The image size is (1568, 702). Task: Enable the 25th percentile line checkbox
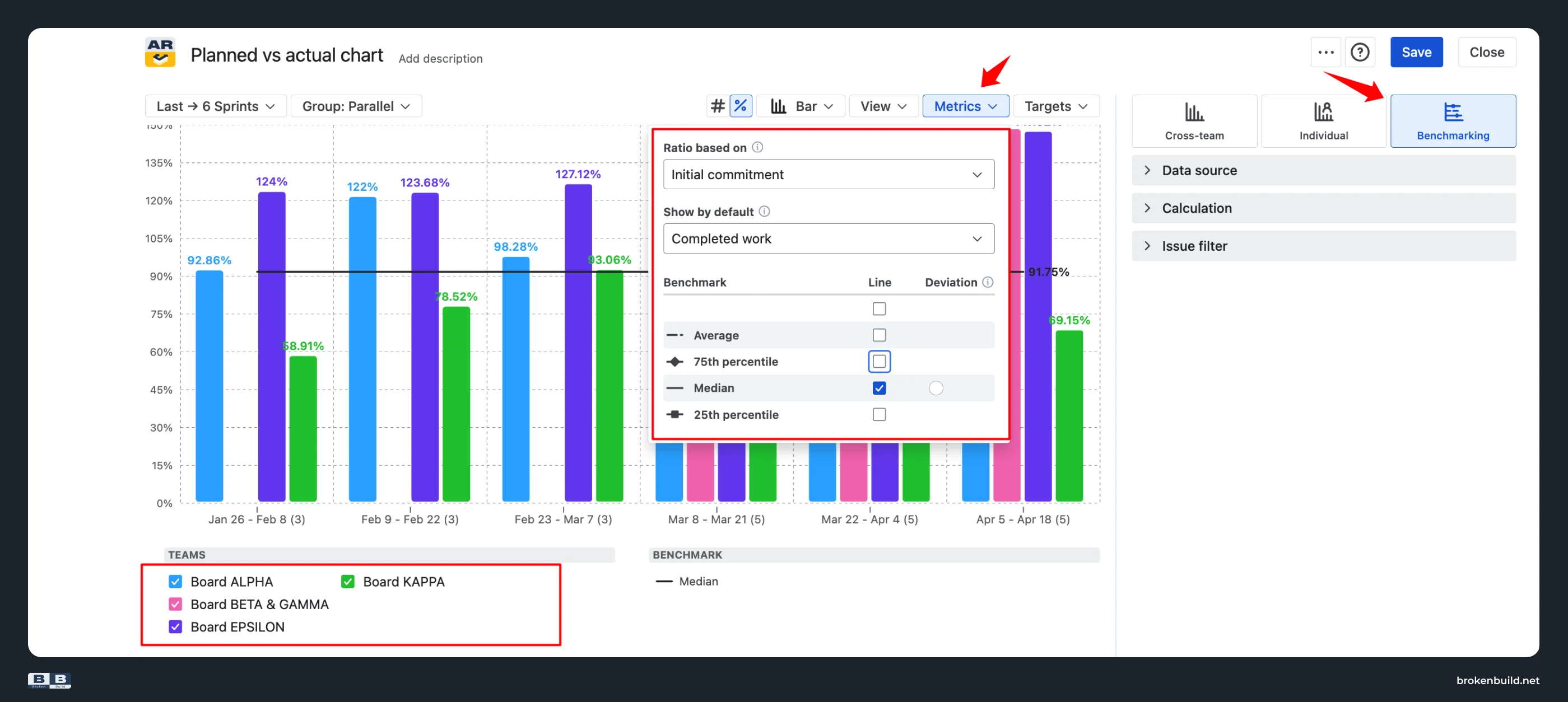coord(879,414)
